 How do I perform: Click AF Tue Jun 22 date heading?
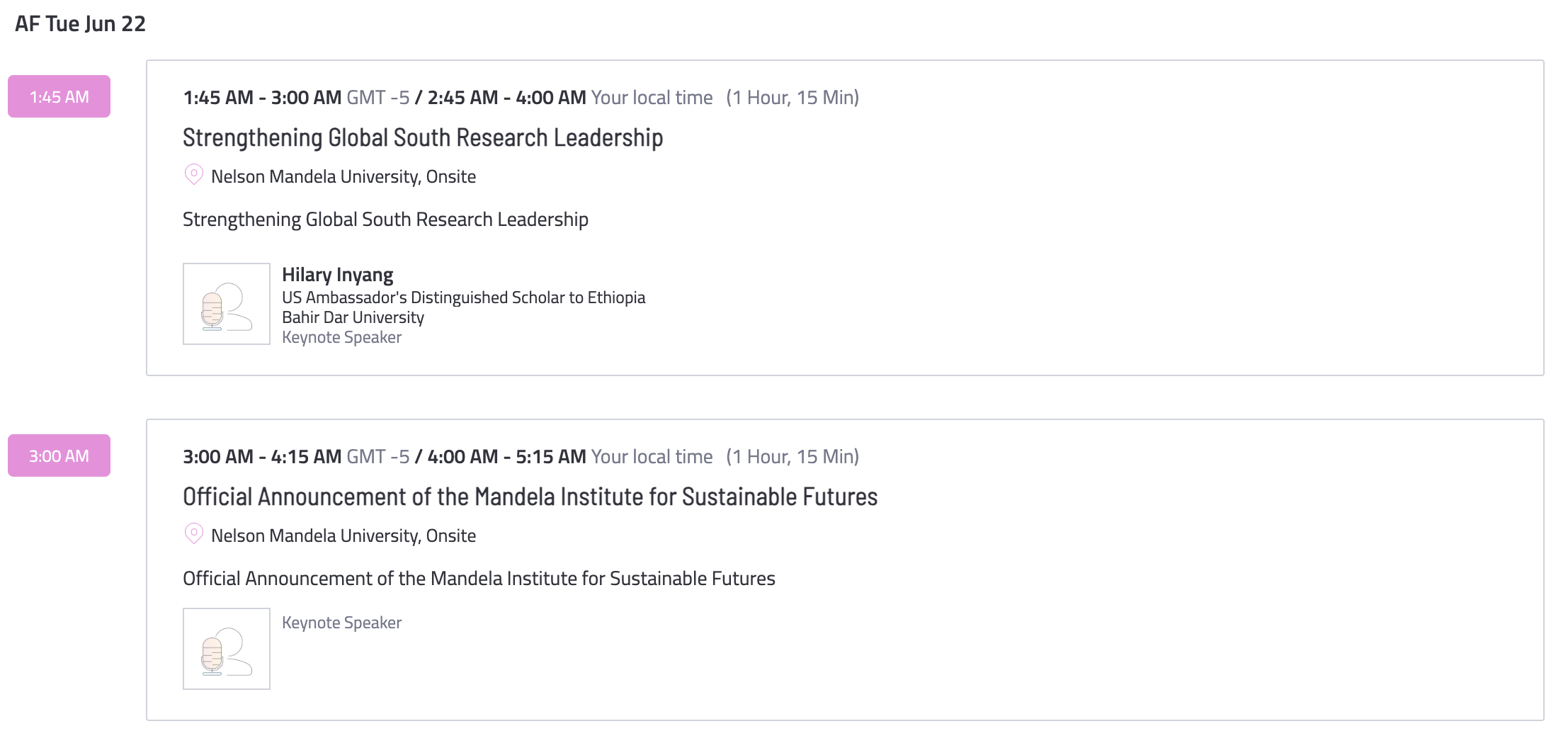coord(80,23)
